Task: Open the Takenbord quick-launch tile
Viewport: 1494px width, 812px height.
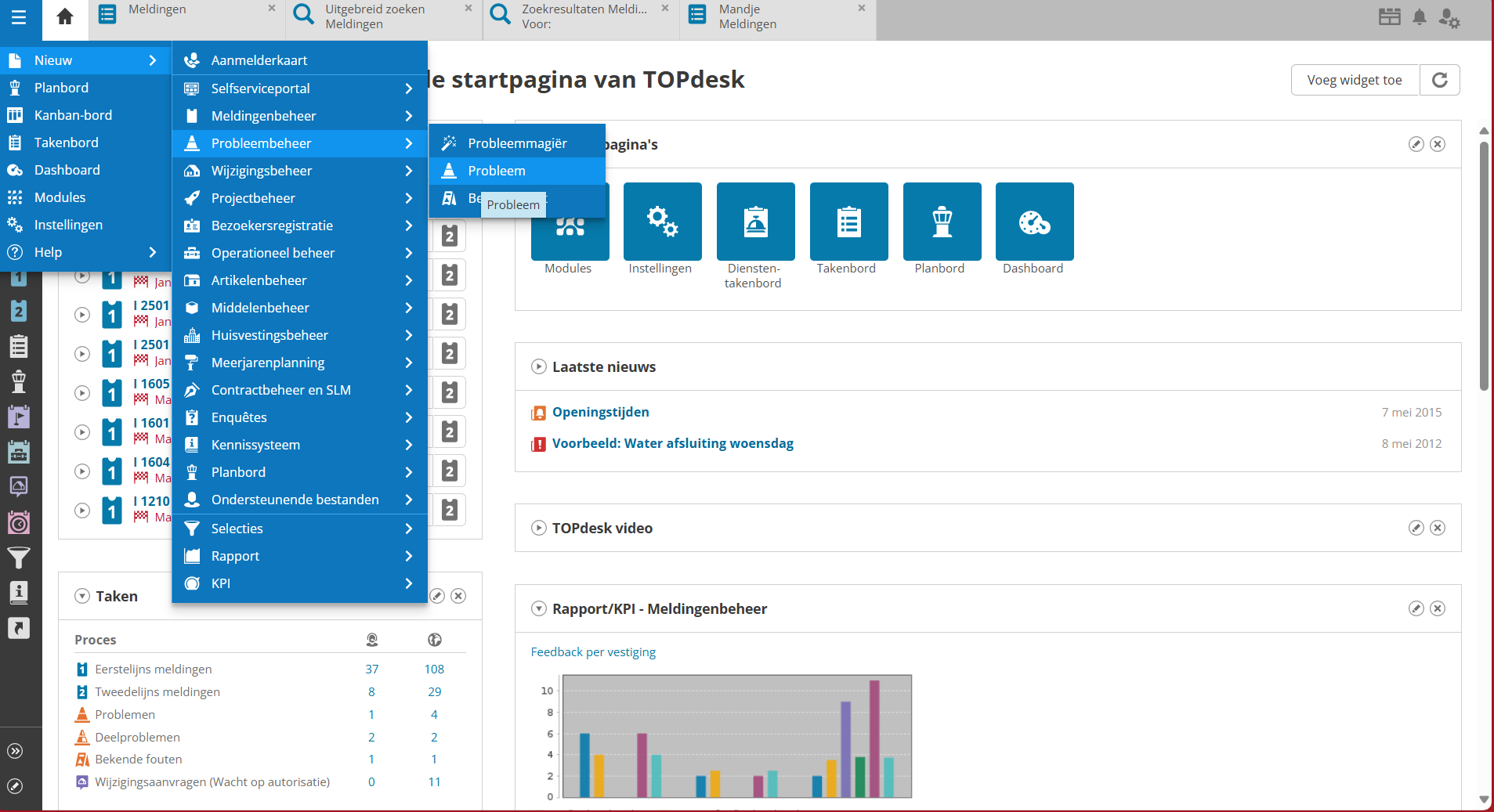Action: coord(848,222)
